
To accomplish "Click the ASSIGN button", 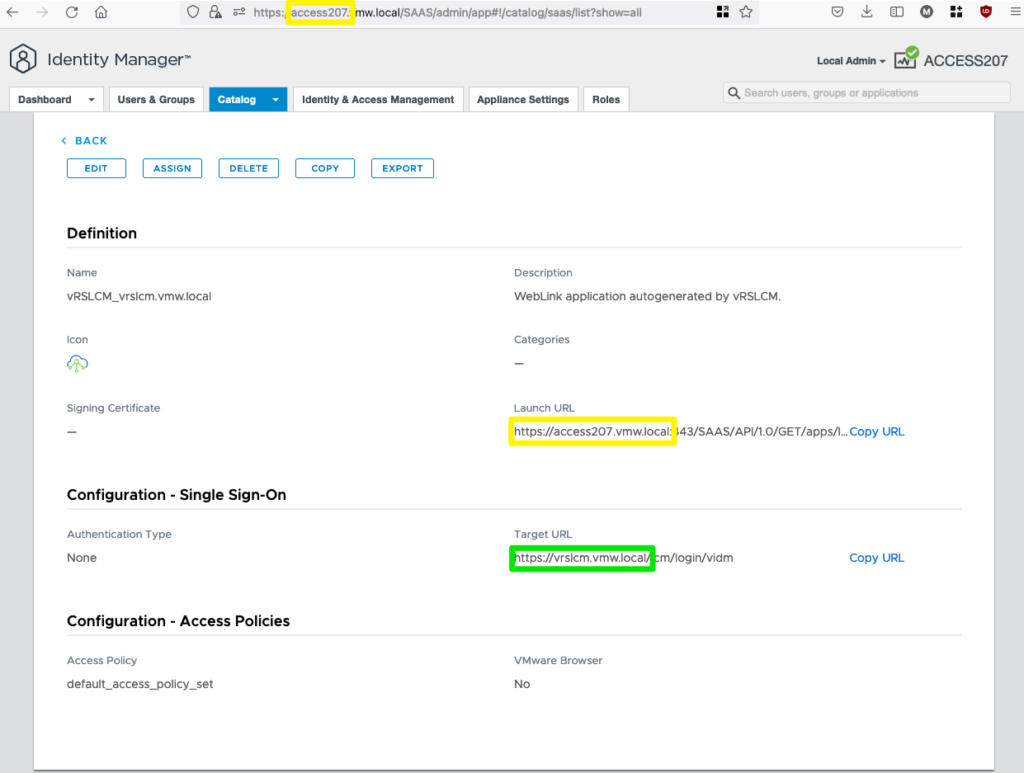I will (x=172, y=168).
